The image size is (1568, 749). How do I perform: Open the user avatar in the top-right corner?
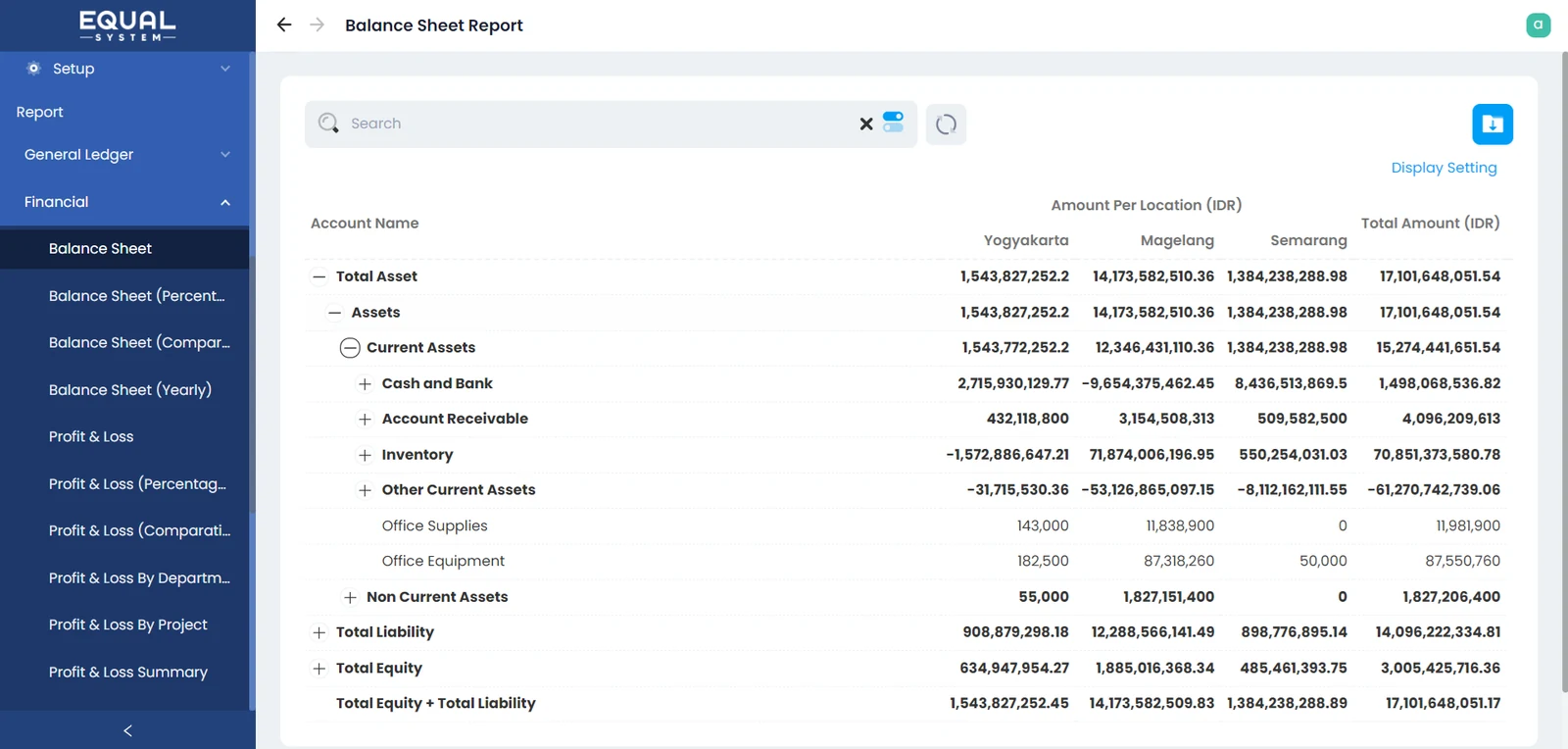[1538, 25]
